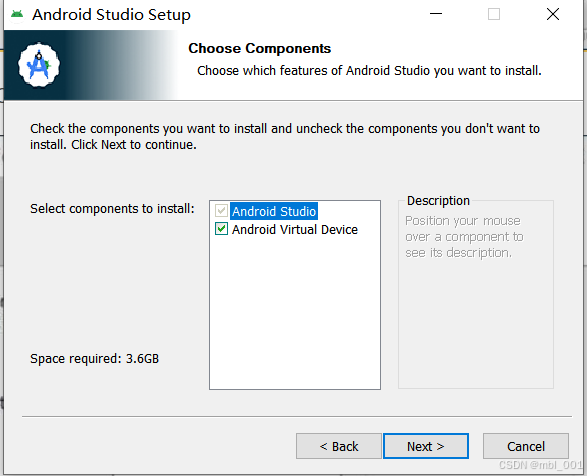The width and height of the screenshot is (587, 476).
Task: Uncheck the Android Virtual Device checkbox
Action: [x=221, y=229]
